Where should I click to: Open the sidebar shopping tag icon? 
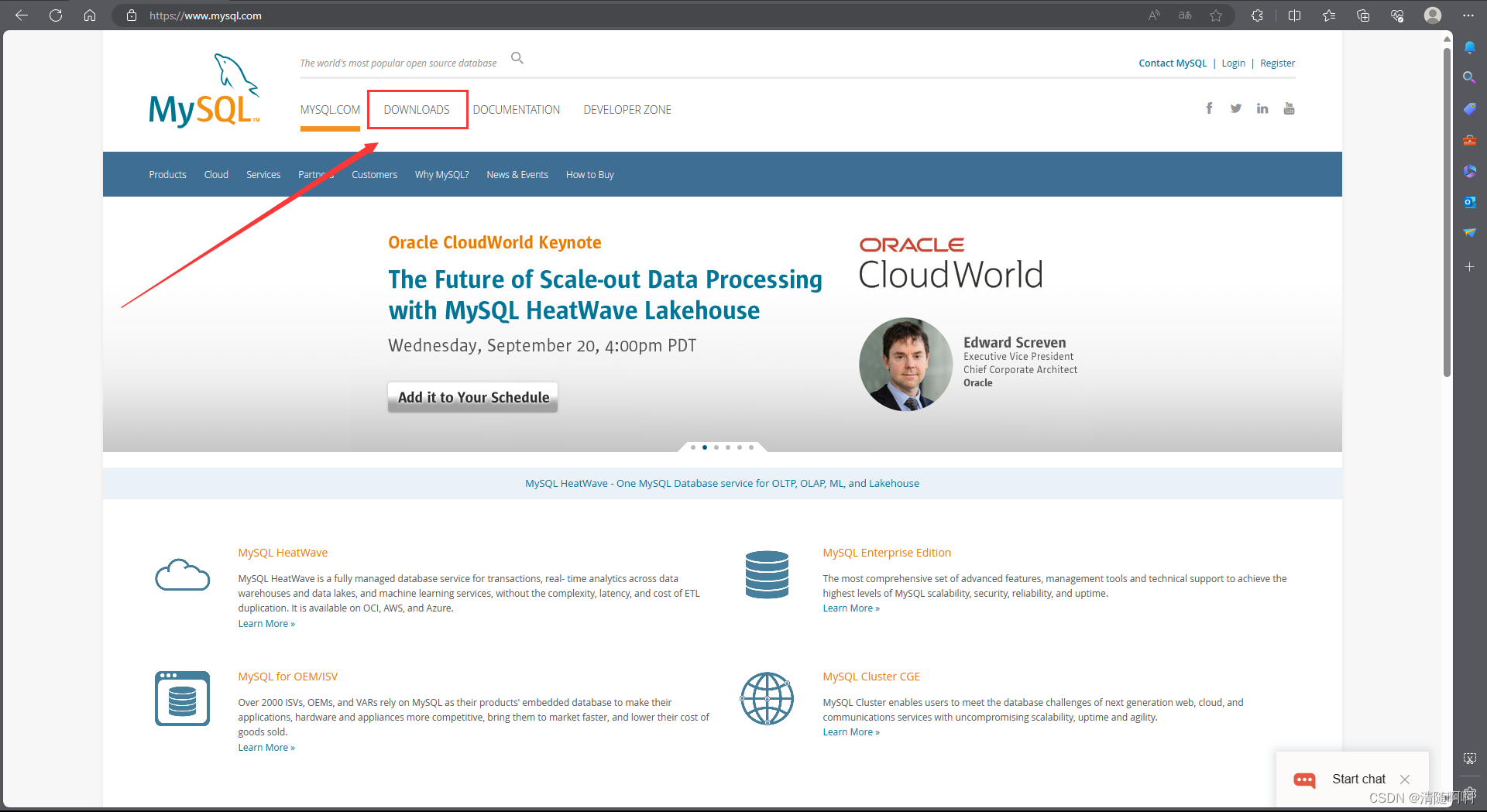click(1469, 109)
